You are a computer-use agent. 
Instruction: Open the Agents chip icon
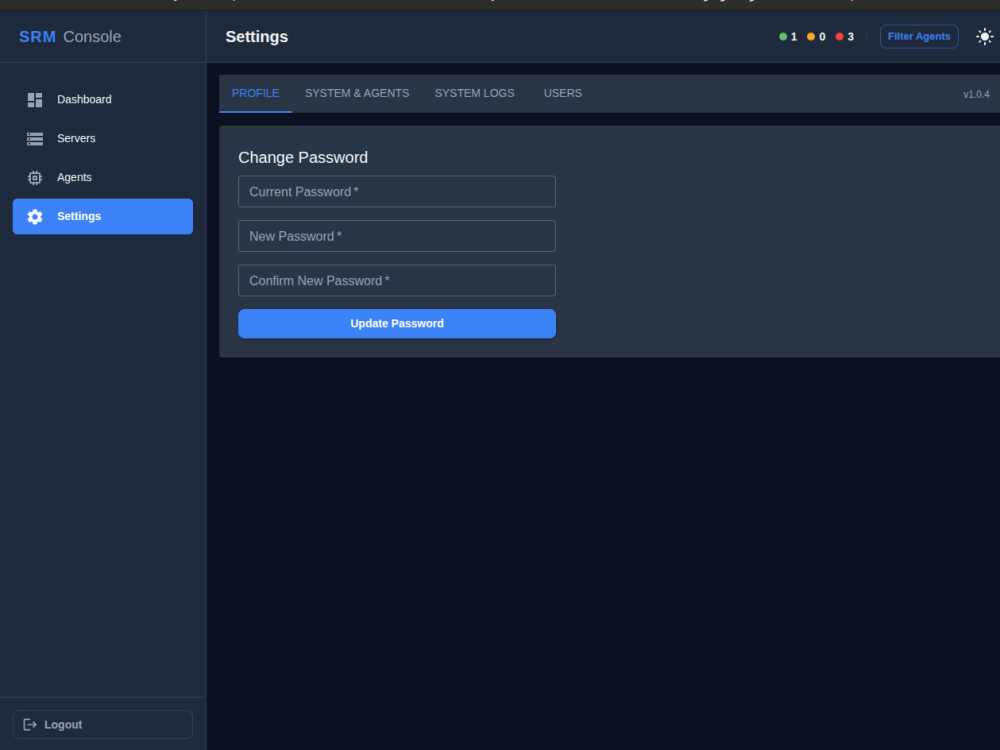point(35,178)
